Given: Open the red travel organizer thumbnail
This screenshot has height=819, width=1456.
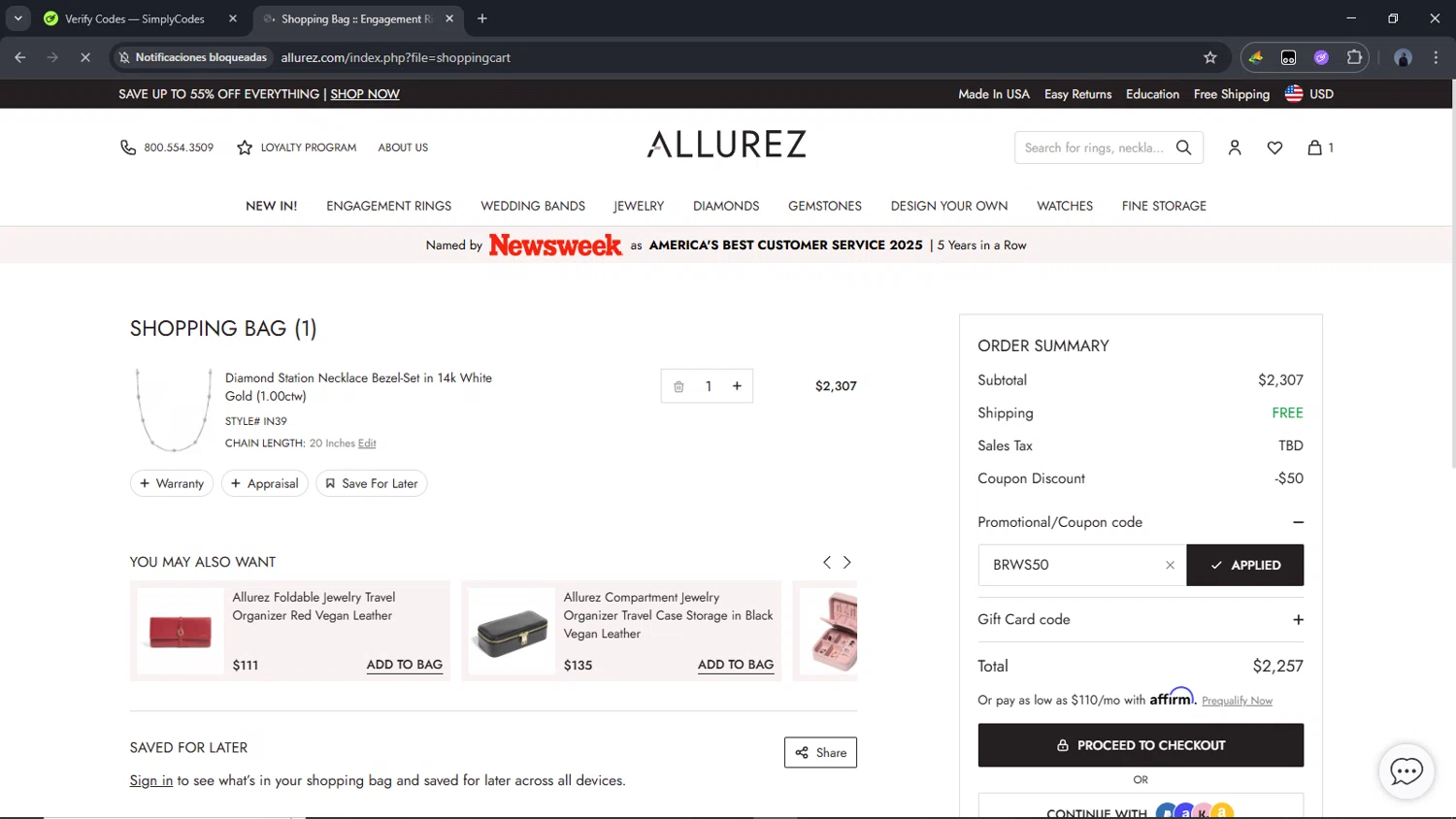Looking at the screenshot, I should coord(181,632).
